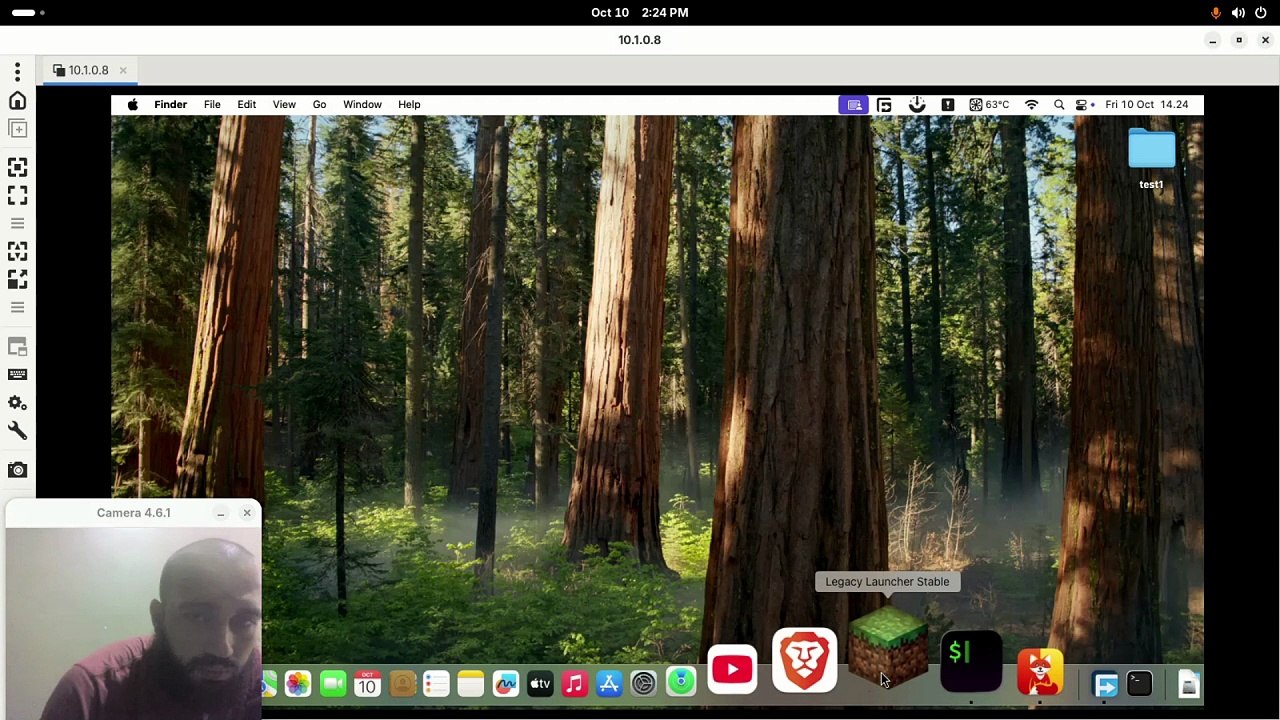
Task: Open Calendar from the Dock
Action: click(367, 683)
